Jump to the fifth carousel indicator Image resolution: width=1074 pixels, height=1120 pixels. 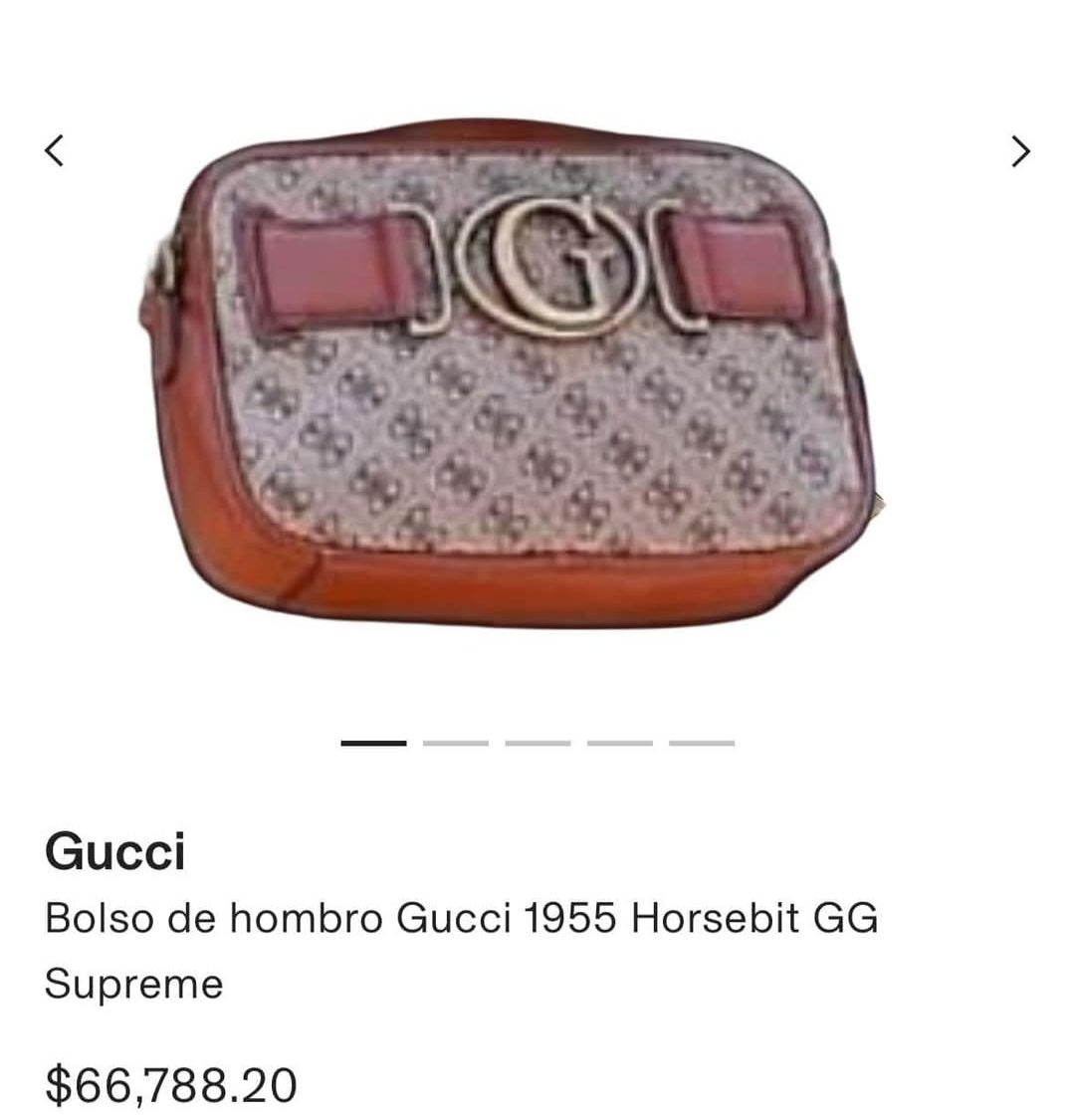click(x=702, y=744)
